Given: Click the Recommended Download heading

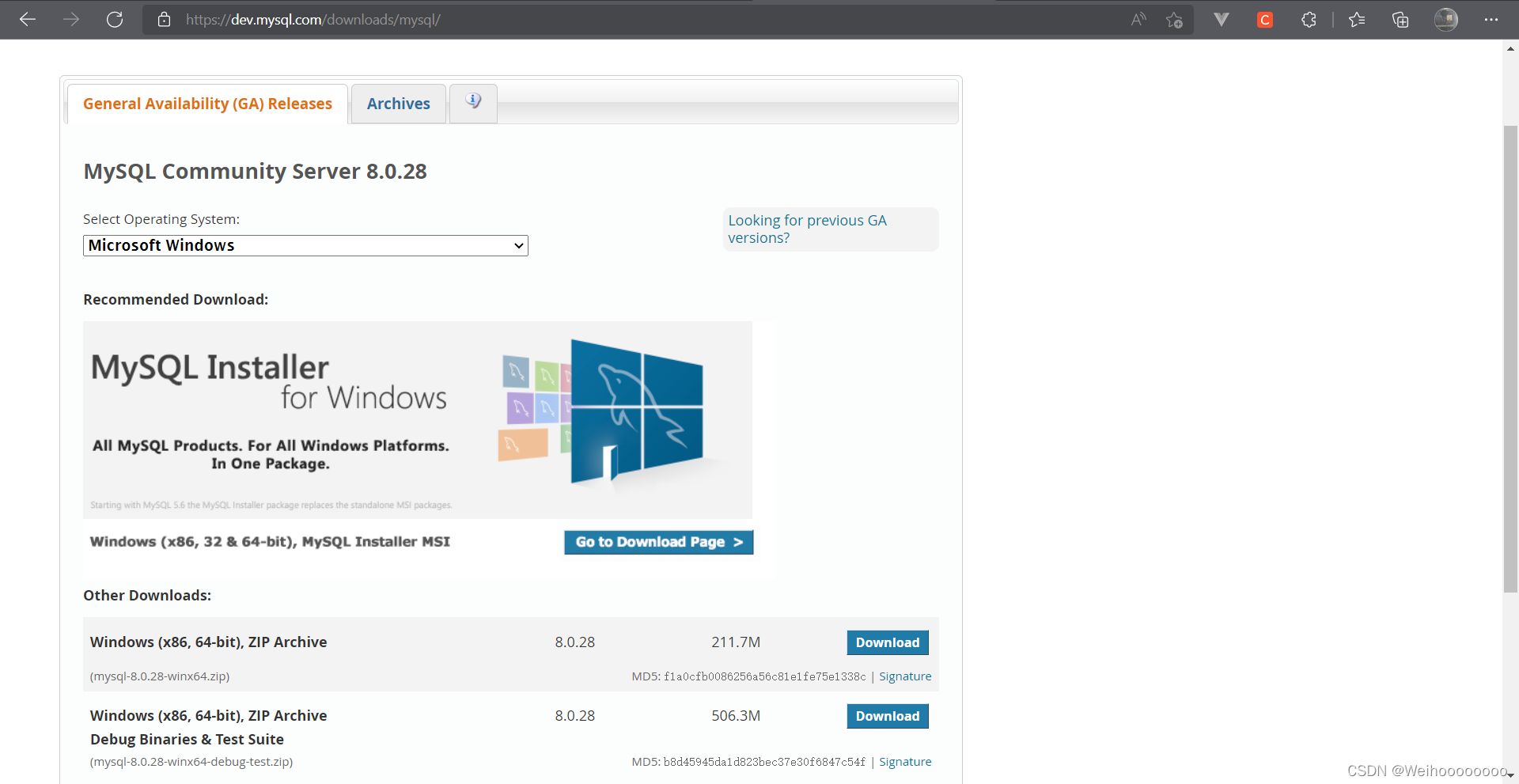Looking at the screenshot, I should click(x=176, y=300).
